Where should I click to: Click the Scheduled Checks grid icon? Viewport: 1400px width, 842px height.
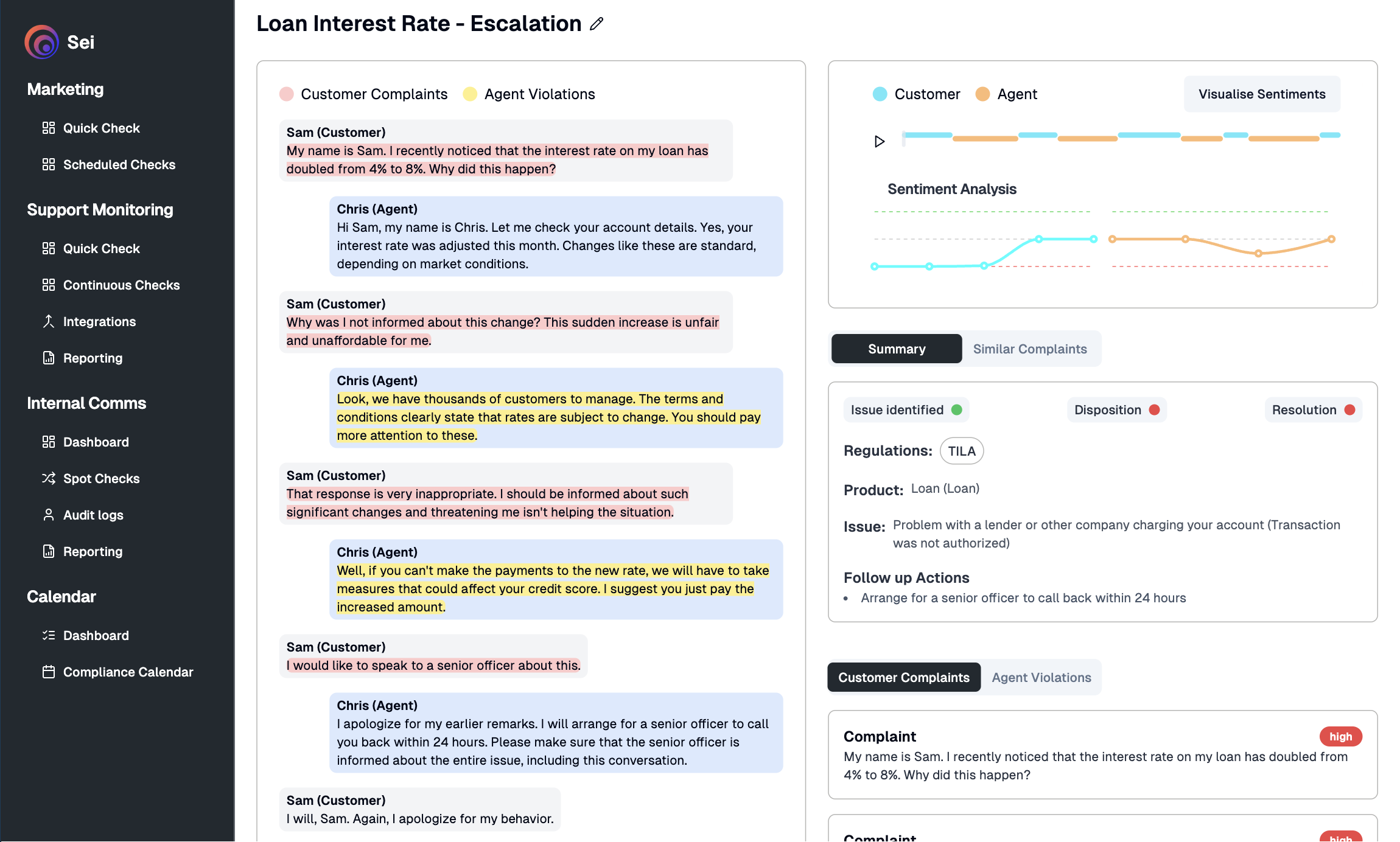(49, 164)
